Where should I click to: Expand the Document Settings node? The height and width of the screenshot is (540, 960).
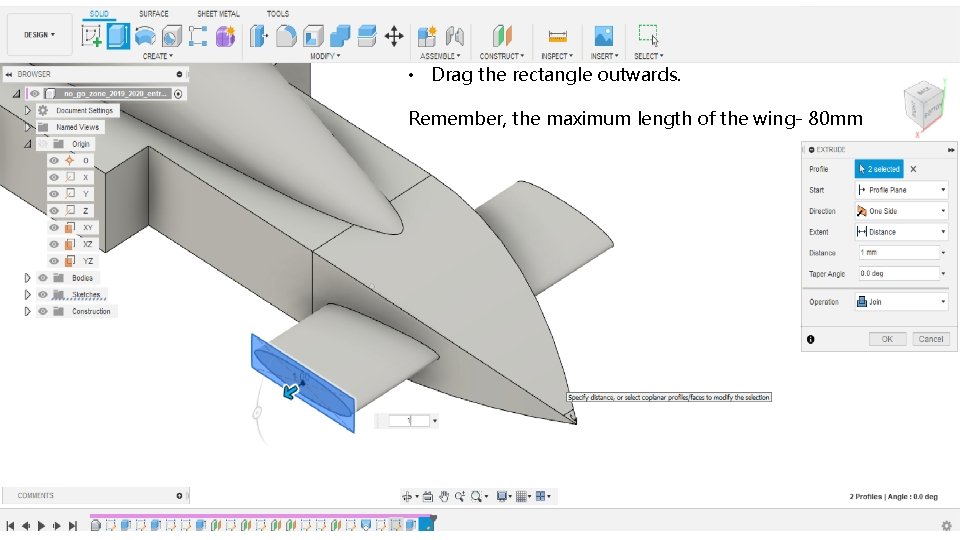[28, 110]
